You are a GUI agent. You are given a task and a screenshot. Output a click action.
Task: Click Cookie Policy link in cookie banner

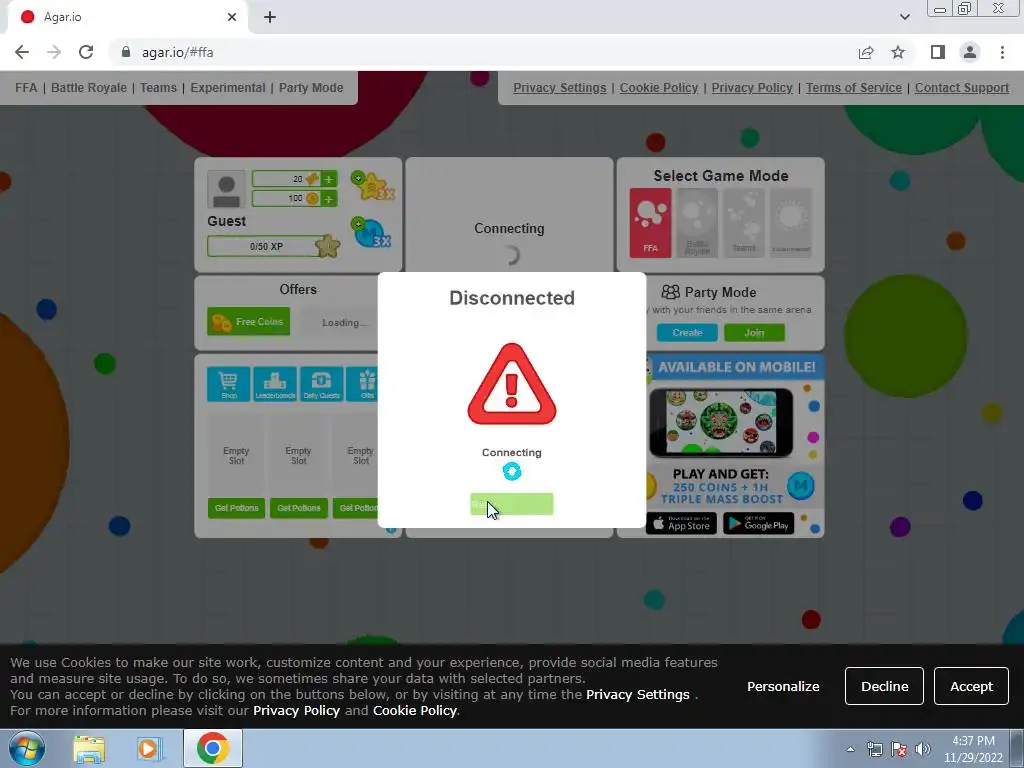[415, 711]
